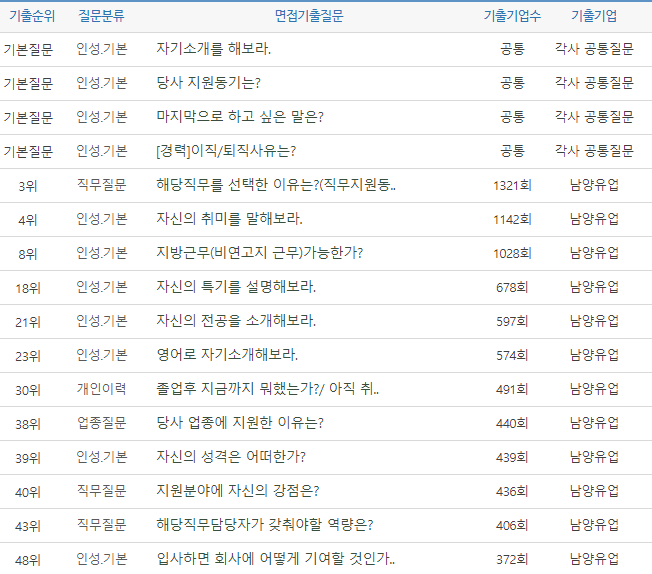Click rank cell '8위'
Screen dimensions: 652x574
[x=28, y=254]
